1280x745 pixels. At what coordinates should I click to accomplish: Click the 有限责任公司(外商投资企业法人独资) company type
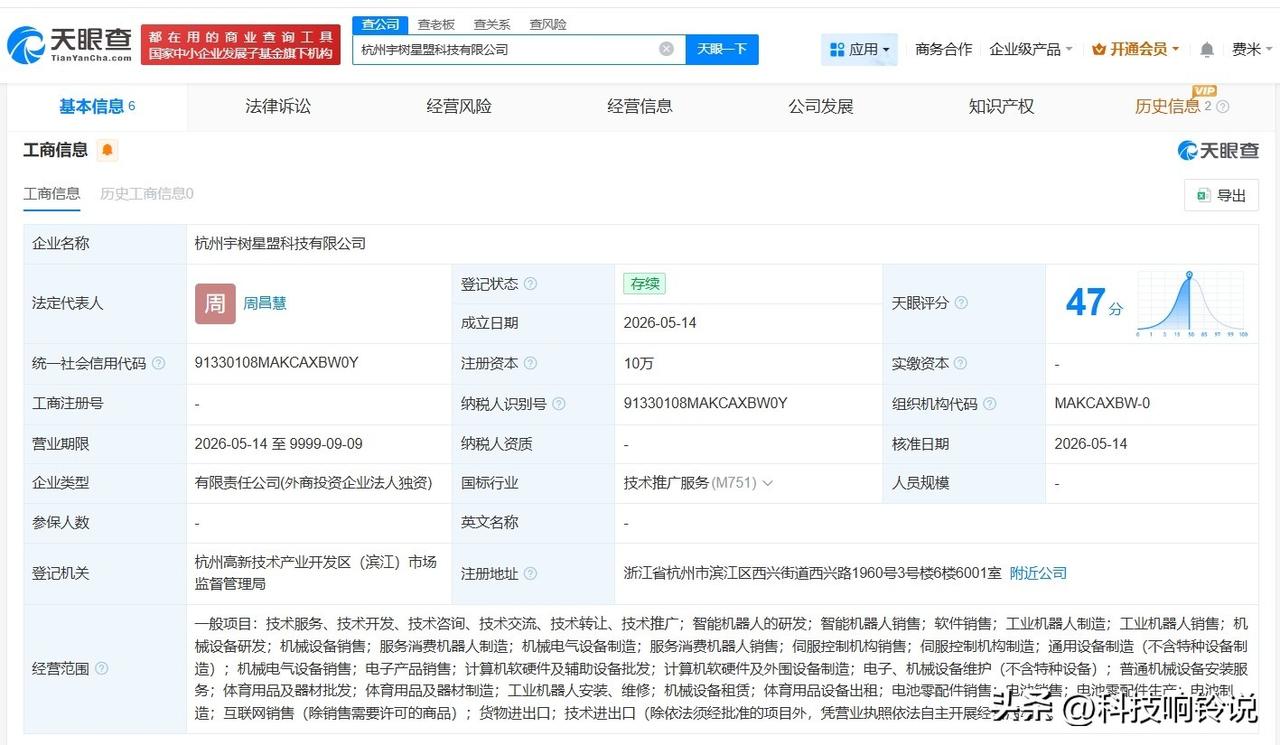(314, 483)
